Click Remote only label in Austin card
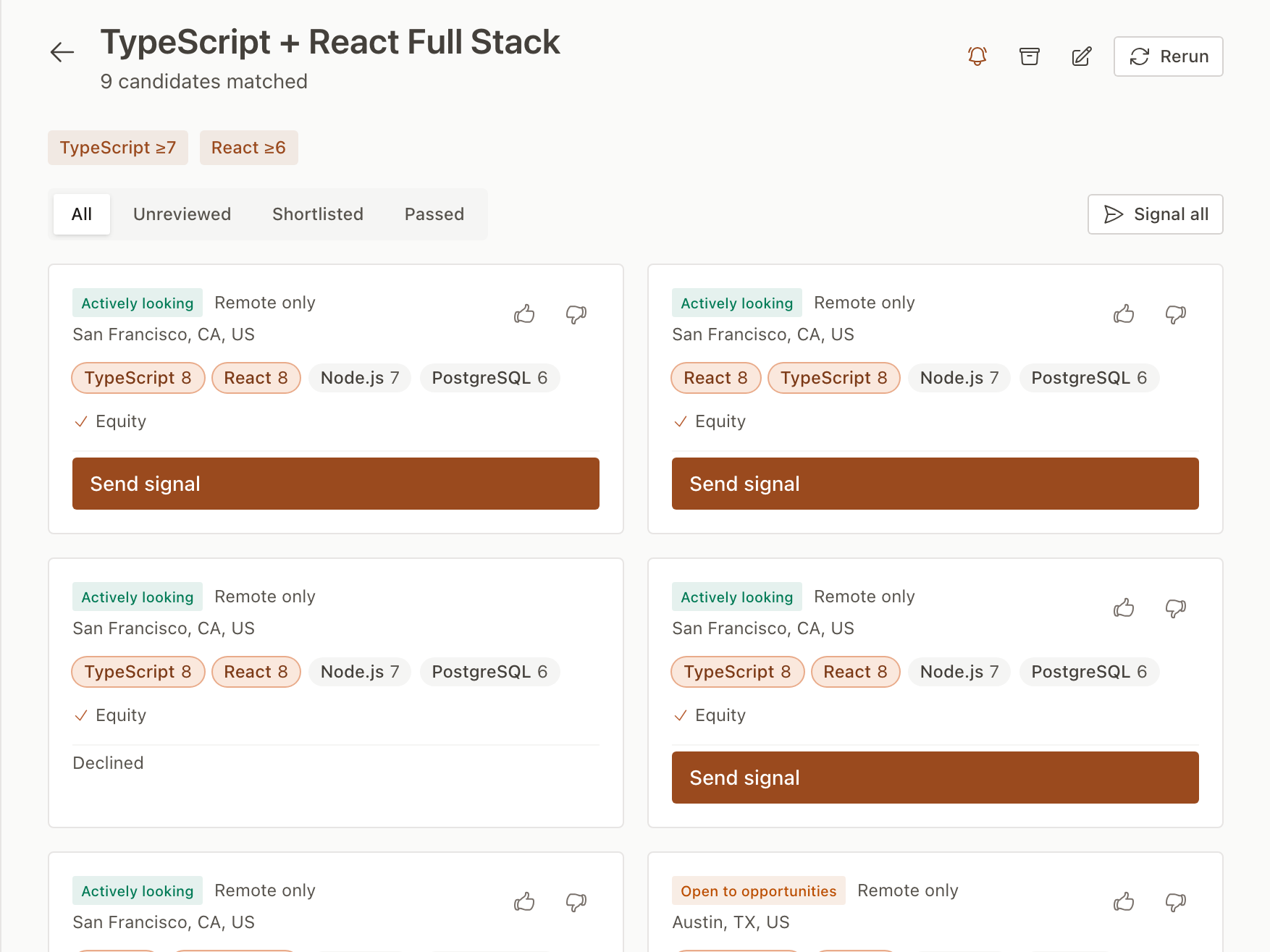 pos(908,890)
